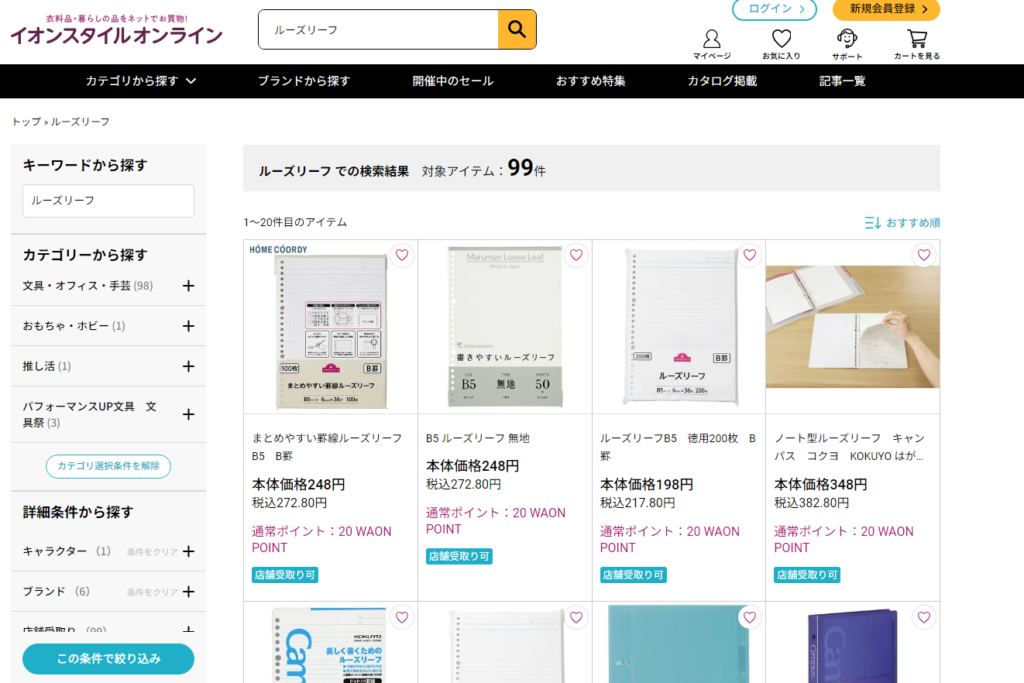The image size is (1024, 683).
Task: Click the ログイン button
Action: pyautogui.click(x=775, y=9)
